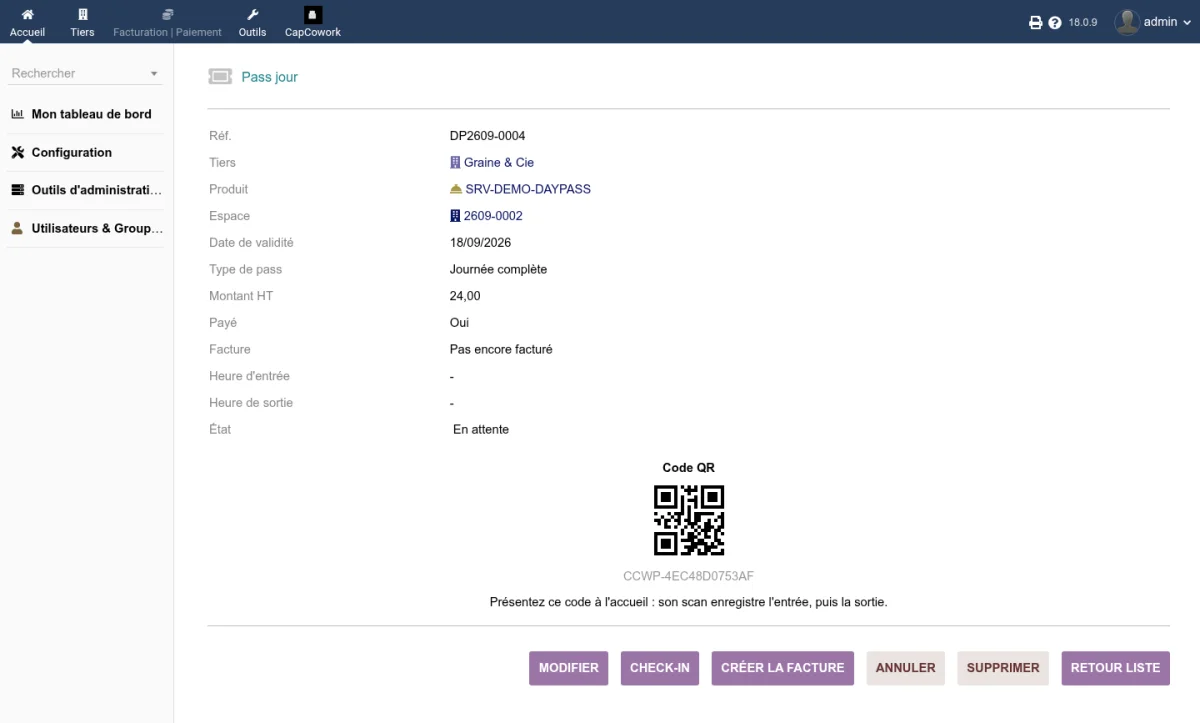Open the help question mark icon
Image resolution: width=1200 pixels, height=723 pixels.
point(1055,22)
